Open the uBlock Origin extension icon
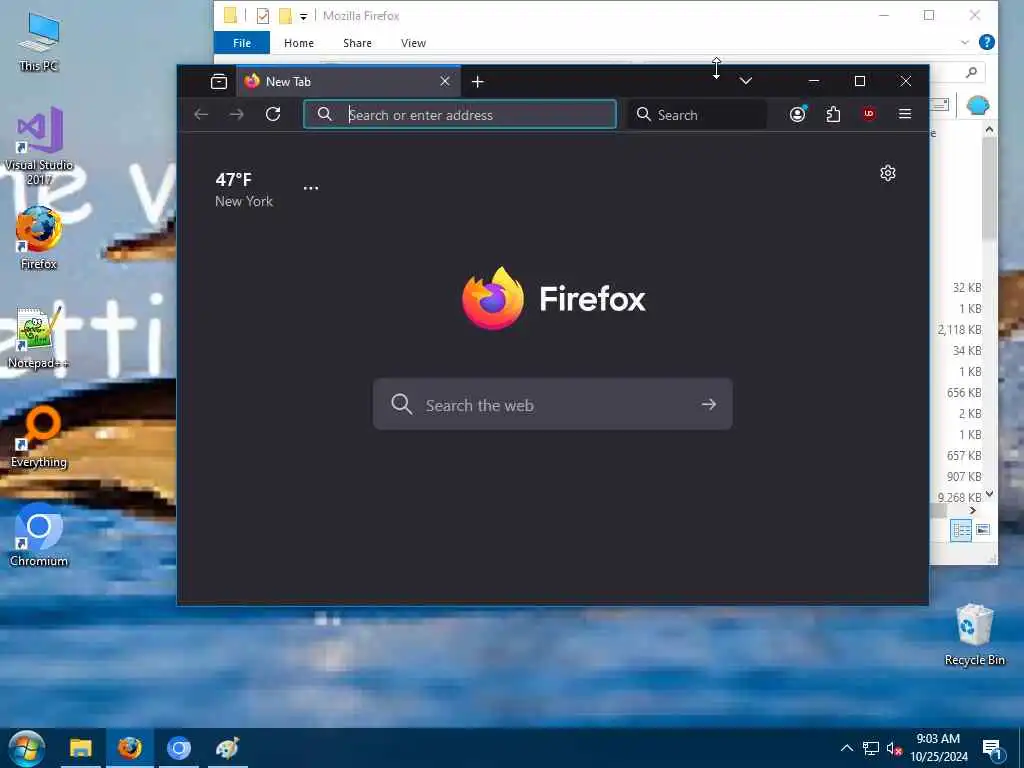1024x768 pixels. point(869,114)
